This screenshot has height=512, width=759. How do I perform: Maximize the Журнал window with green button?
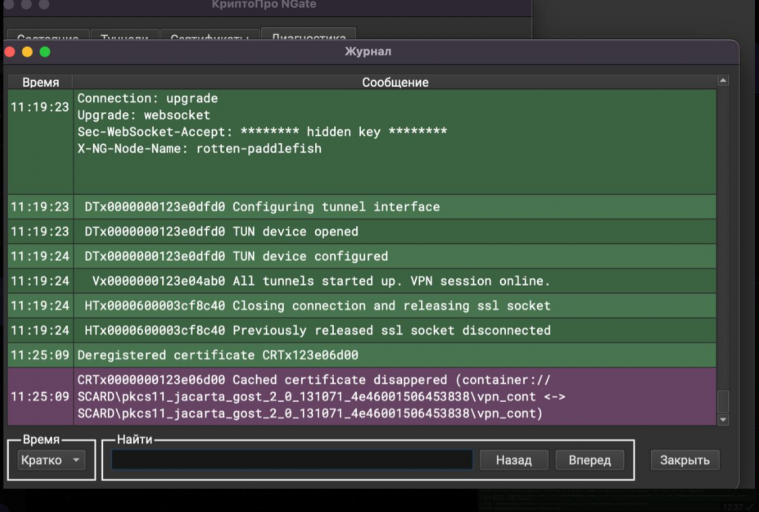click(45, 52)
